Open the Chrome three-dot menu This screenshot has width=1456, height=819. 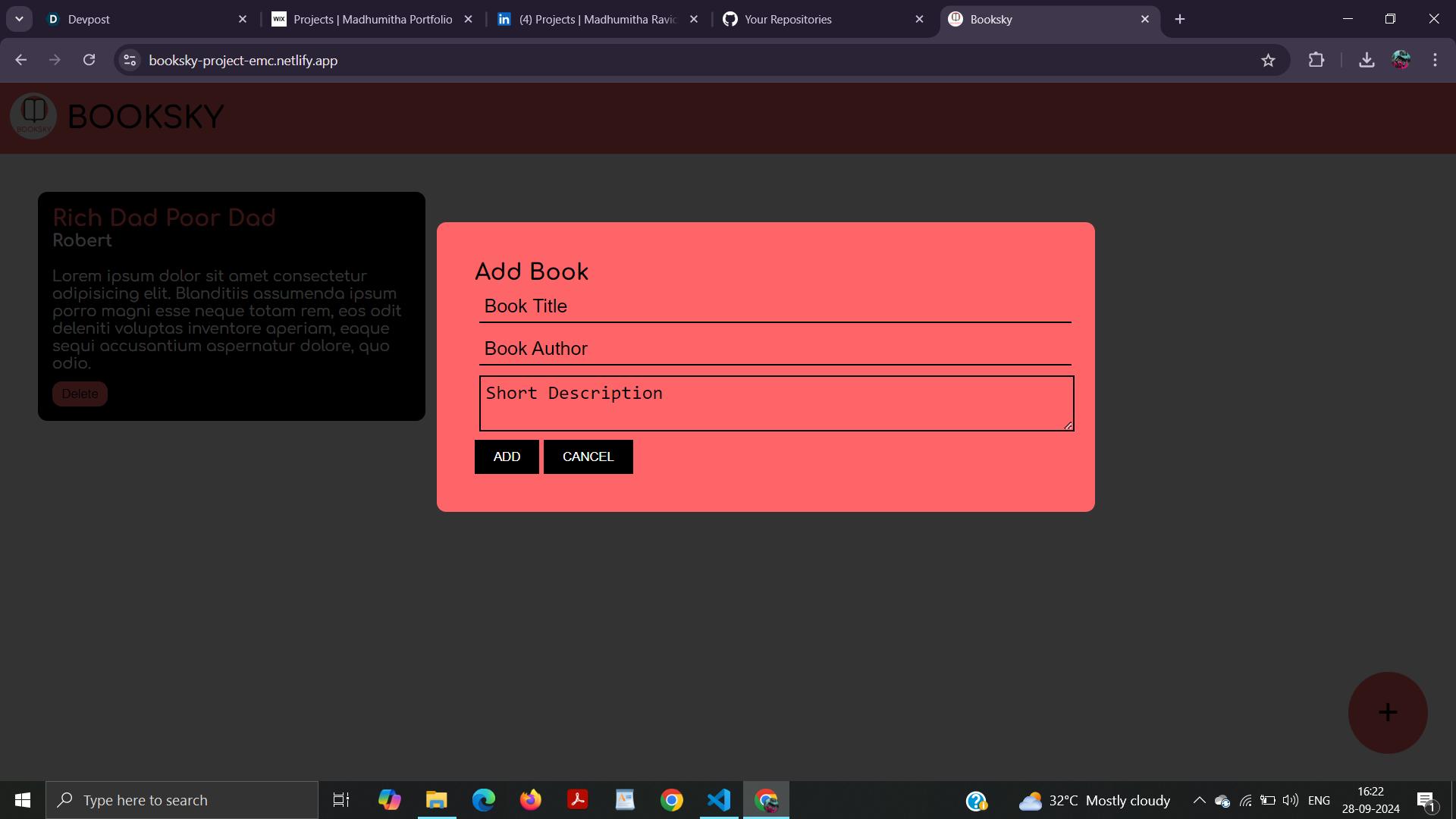click(x=1435, y=60)
